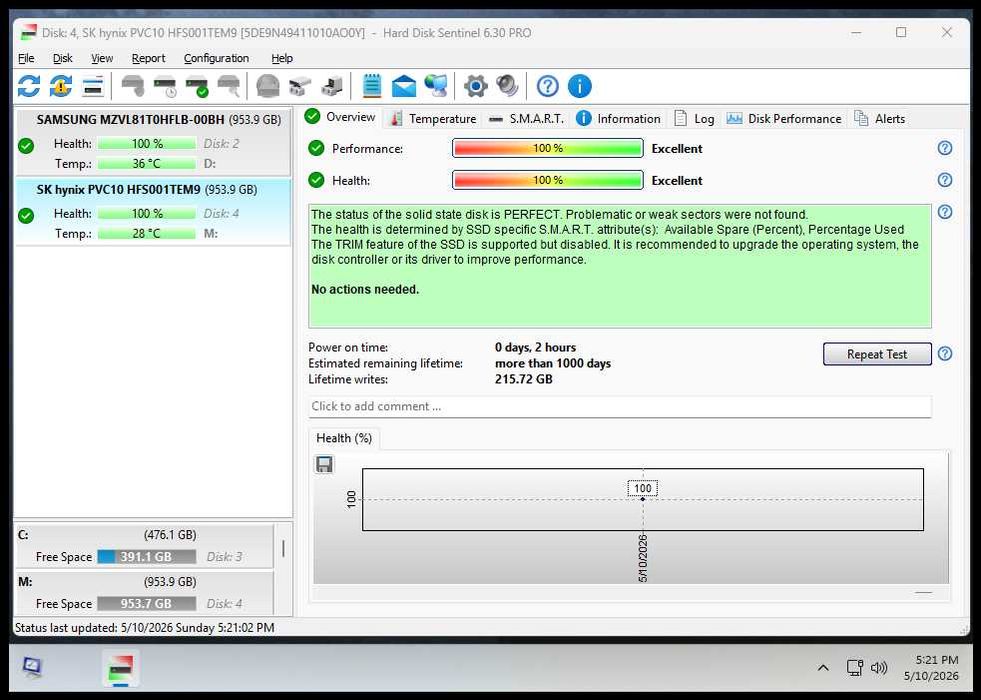Click the globe and monitor network icon
This screenshot has height=700, width=981.
coord(436,86)
